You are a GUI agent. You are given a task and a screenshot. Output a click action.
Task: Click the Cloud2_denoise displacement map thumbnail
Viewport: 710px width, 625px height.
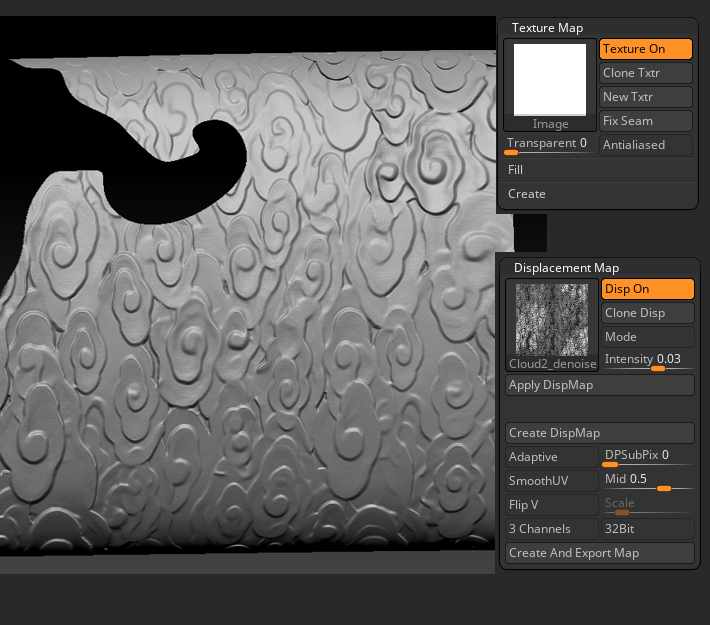pyautogui.click(x=551, y=320)
